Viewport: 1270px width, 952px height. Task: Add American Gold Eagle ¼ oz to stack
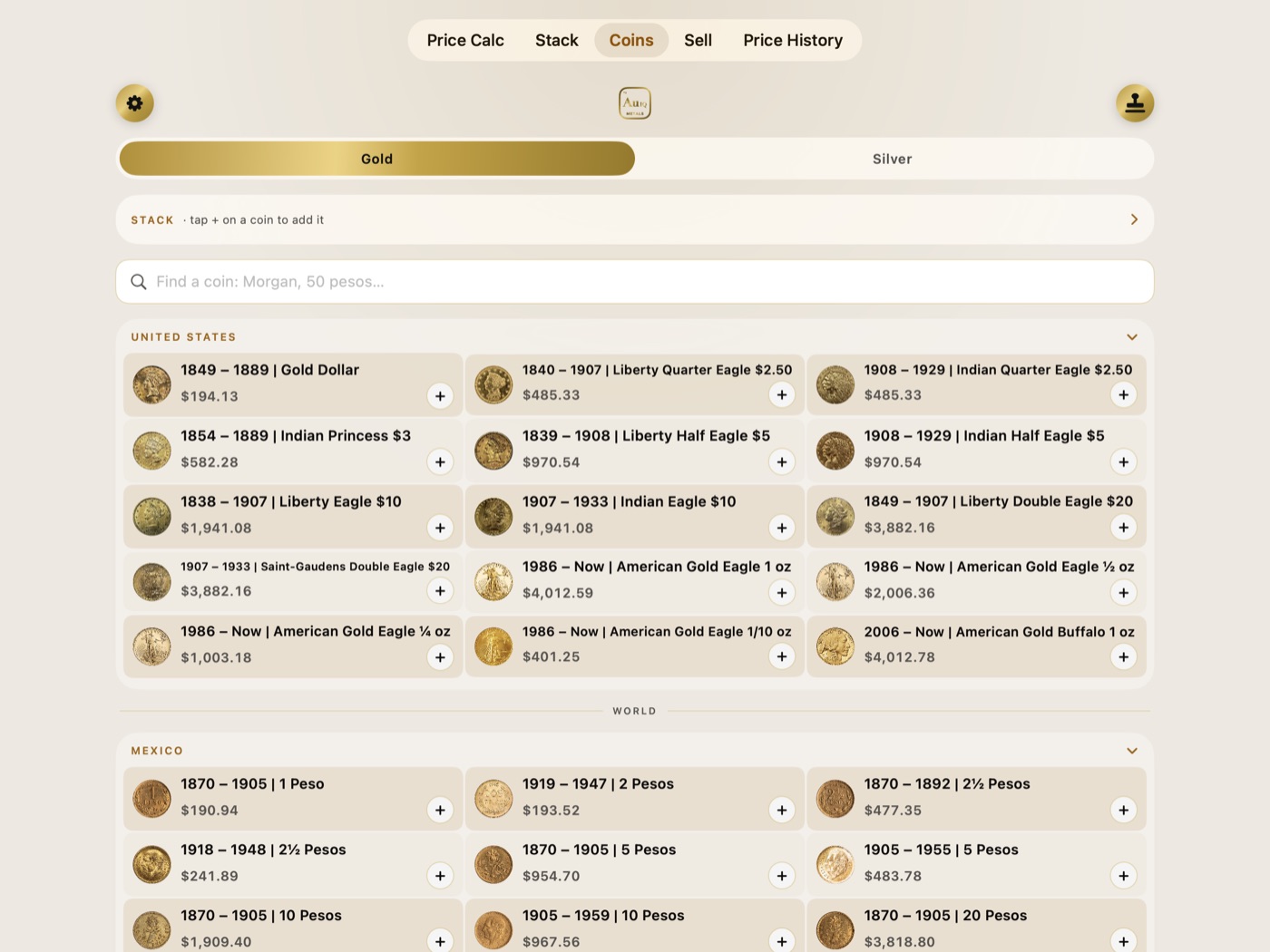click(x=440, y=657)
